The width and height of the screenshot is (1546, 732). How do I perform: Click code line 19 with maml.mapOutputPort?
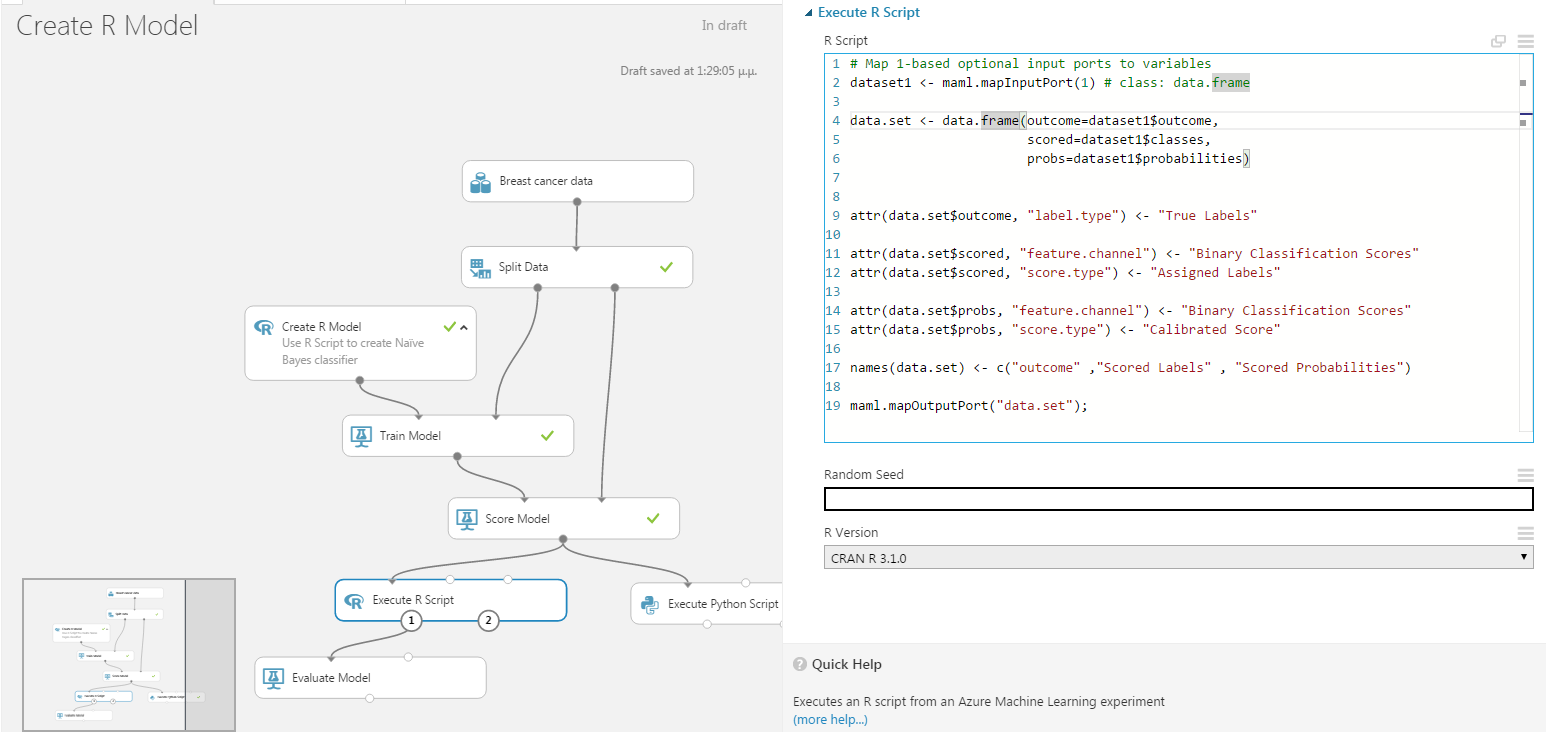968,405
